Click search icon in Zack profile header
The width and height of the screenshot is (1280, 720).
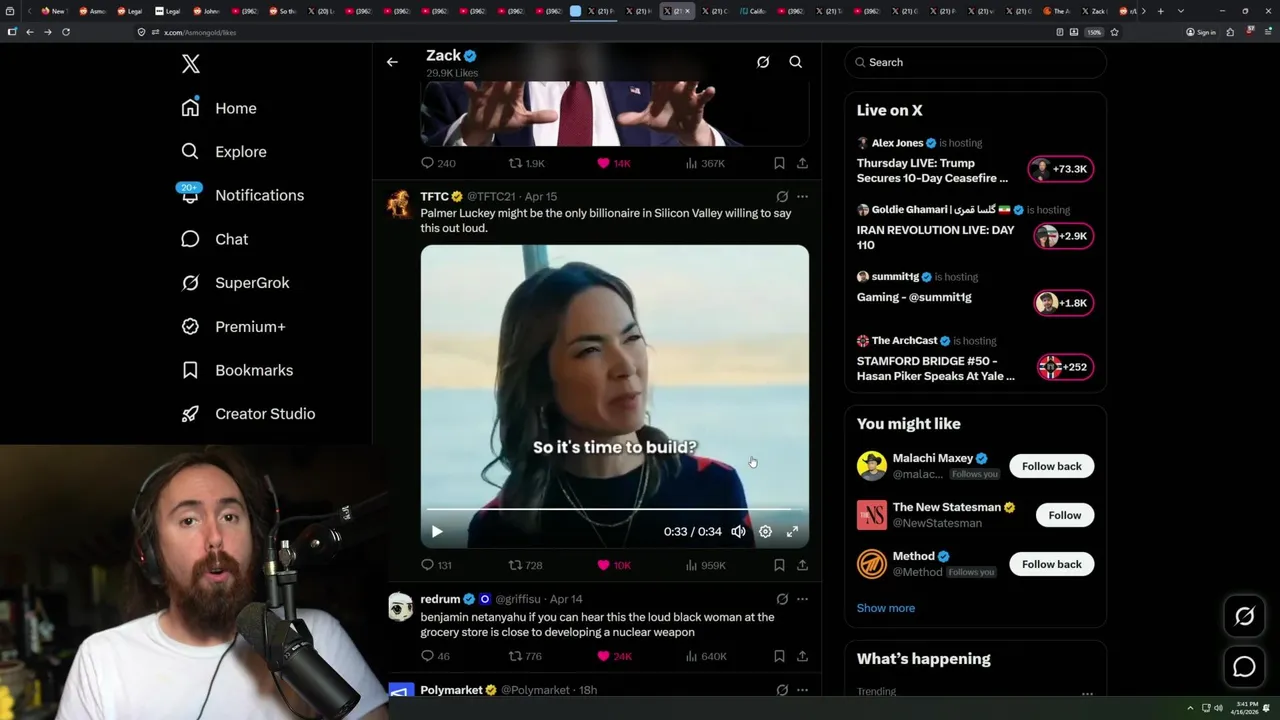(x=796, y=62)
